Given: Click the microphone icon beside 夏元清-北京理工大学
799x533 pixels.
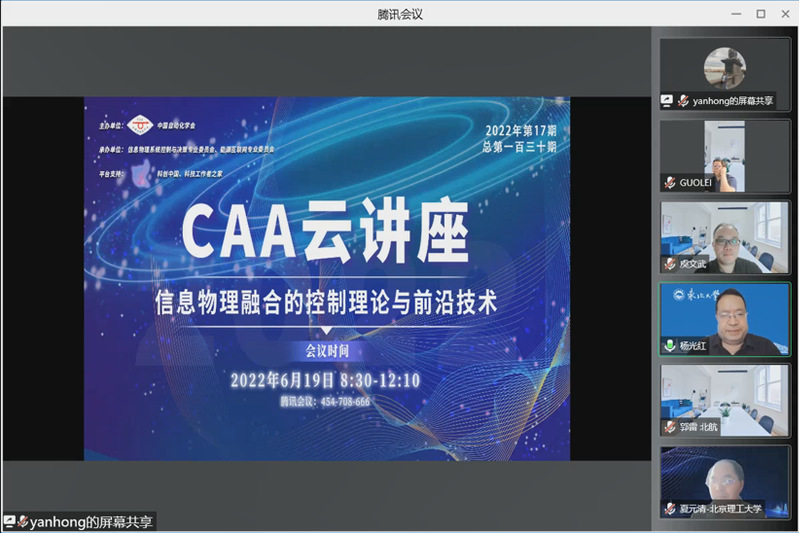Looking at the screenshot, I should click(670, 508).
